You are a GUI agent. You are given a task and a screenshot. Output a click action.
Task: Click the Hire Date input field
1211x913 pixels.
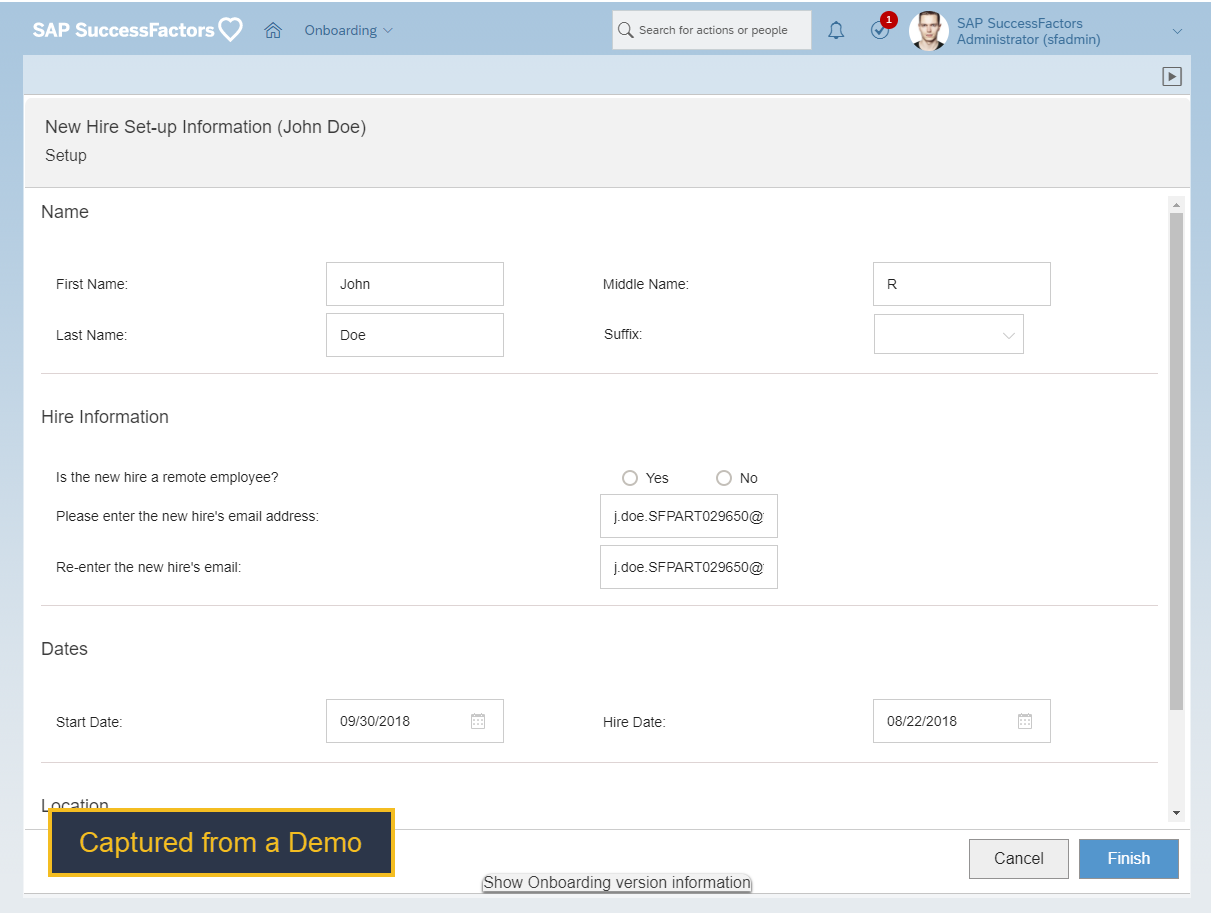tap(962, 721)
